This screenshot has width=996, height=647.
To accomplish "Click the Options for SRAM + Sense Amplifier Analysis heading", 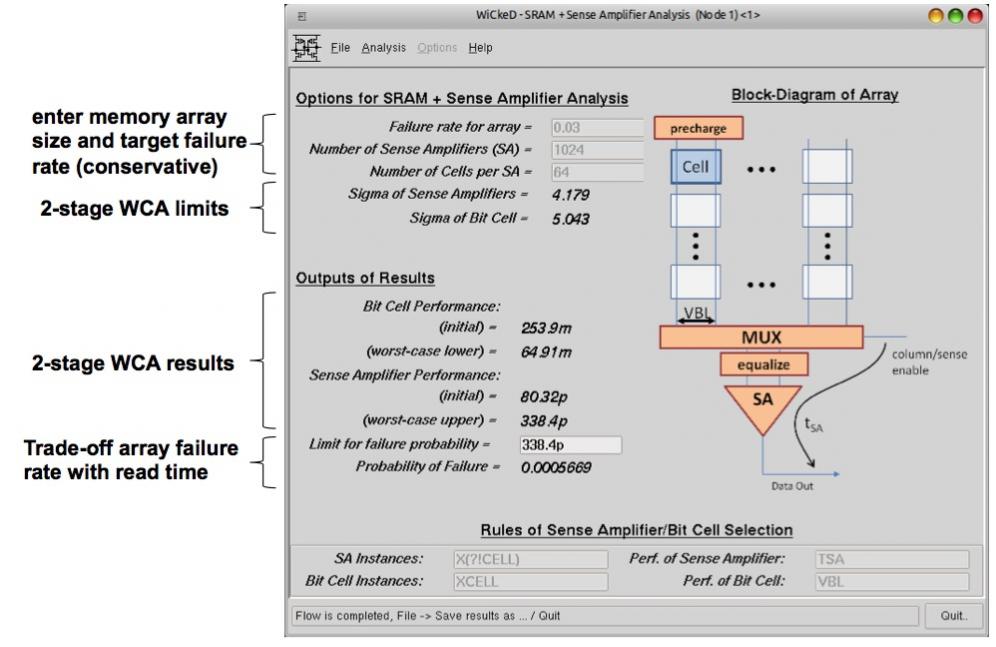I will 462,98.
